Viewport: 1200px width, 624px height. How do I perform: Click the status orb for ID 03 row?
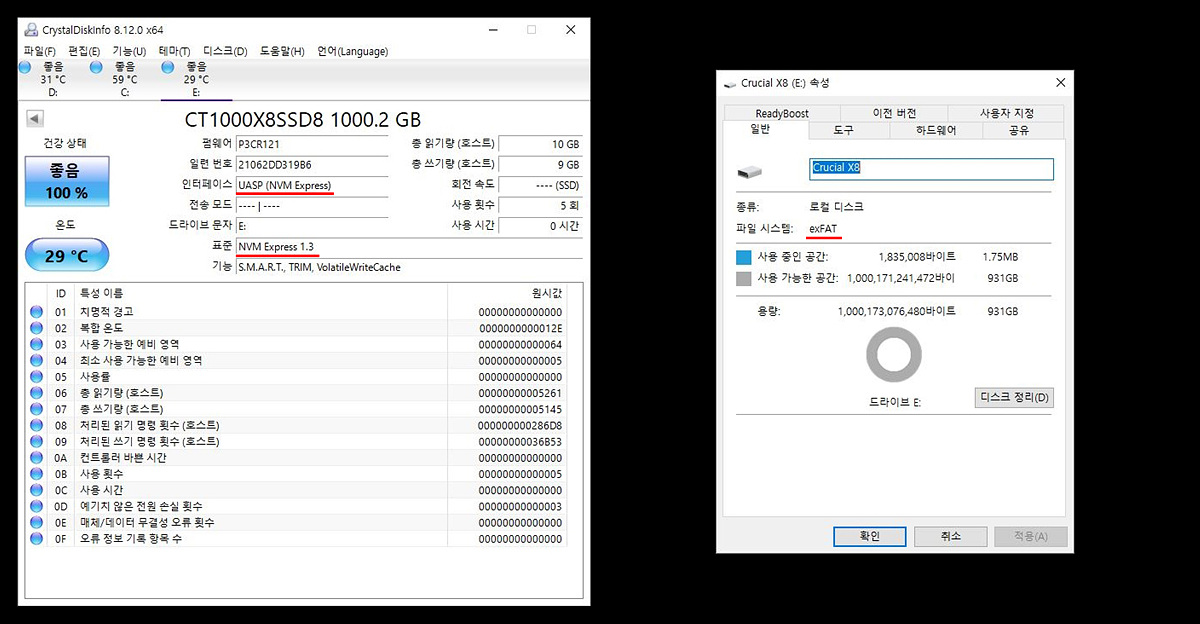click(36, 344)
